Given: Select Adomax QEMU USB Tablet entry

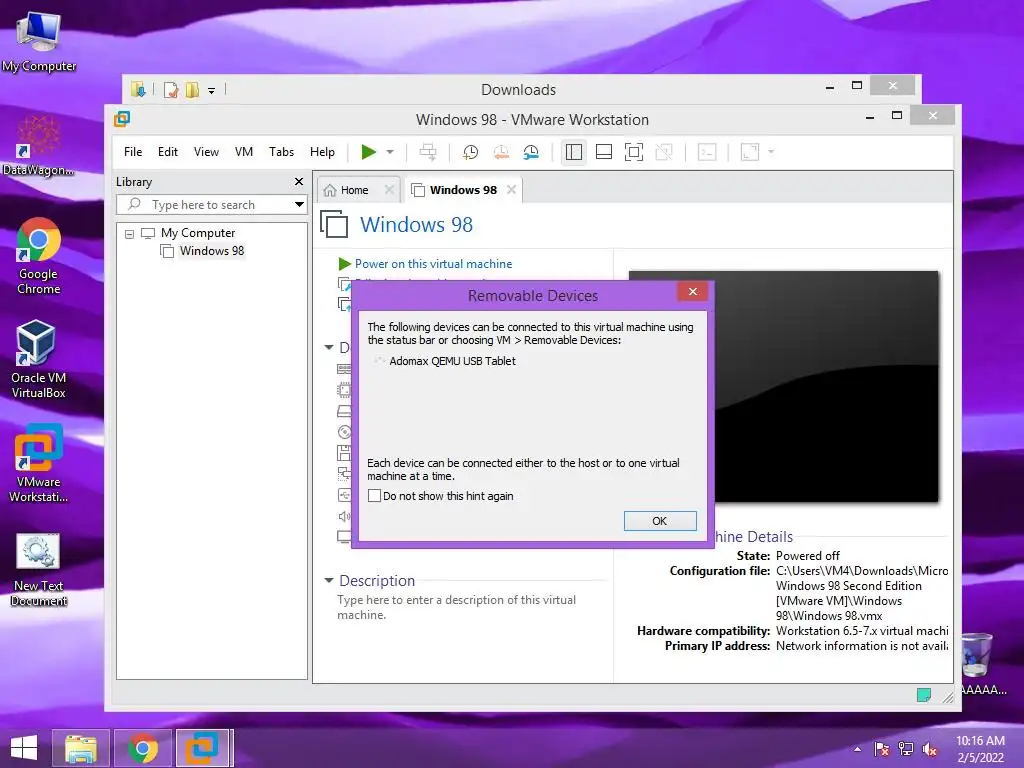Looking at the screenshot, I should [452, 361].
